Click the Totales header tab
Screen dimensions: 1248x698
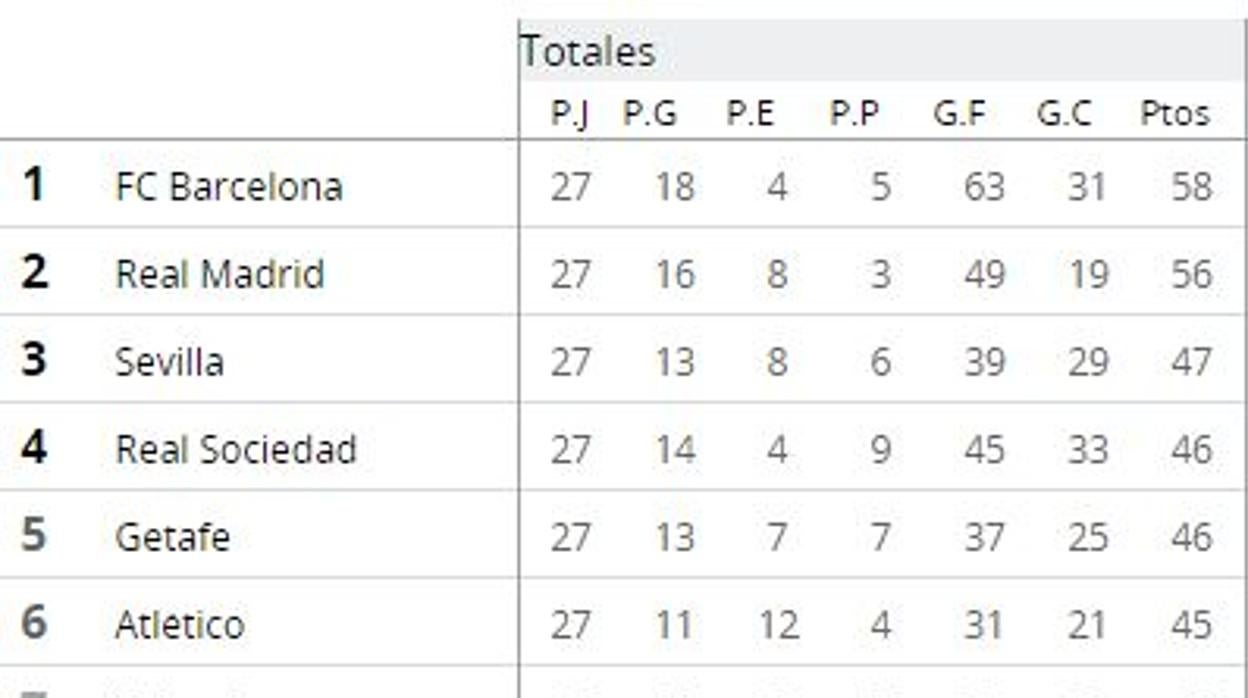(588, 52)
